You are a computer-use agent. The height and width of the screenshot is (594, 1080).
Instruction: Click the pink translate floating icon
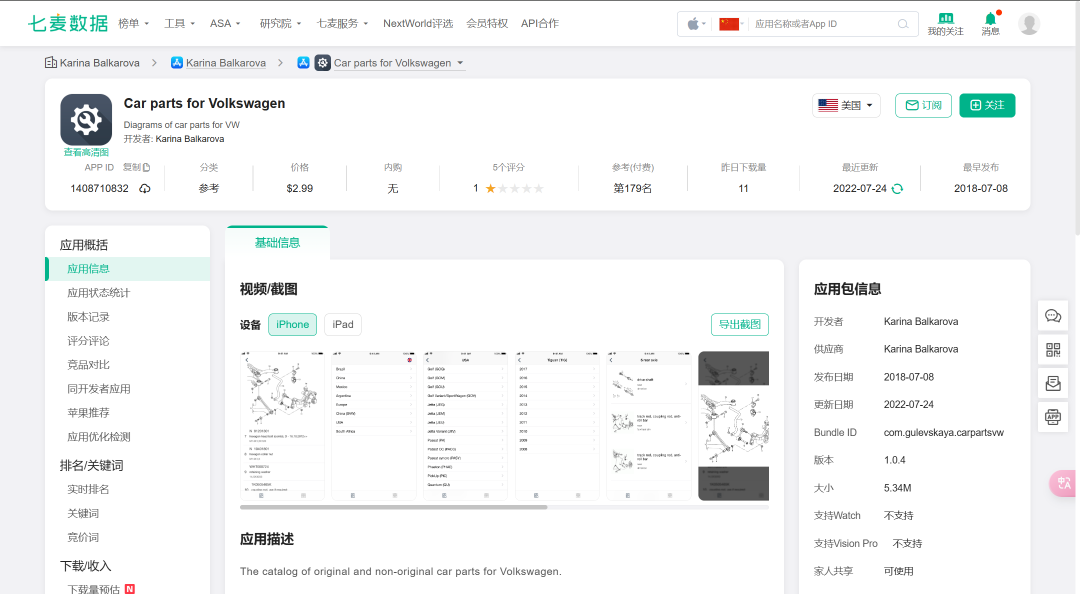point(1063,483)
